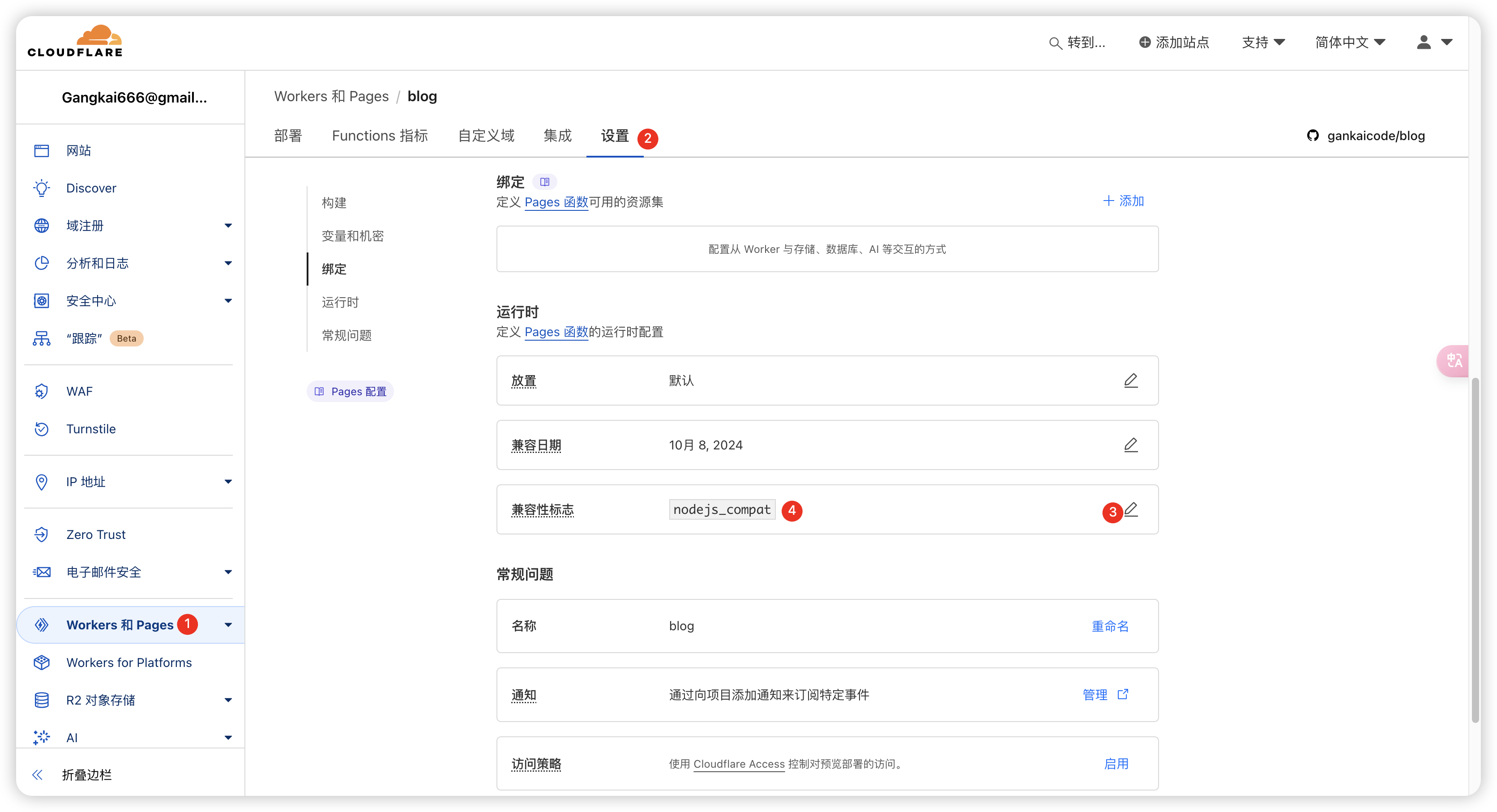The image size is (1497, 812).
Task: Click the Workers for Platforms icon
Action: click(x=41, y=662)
